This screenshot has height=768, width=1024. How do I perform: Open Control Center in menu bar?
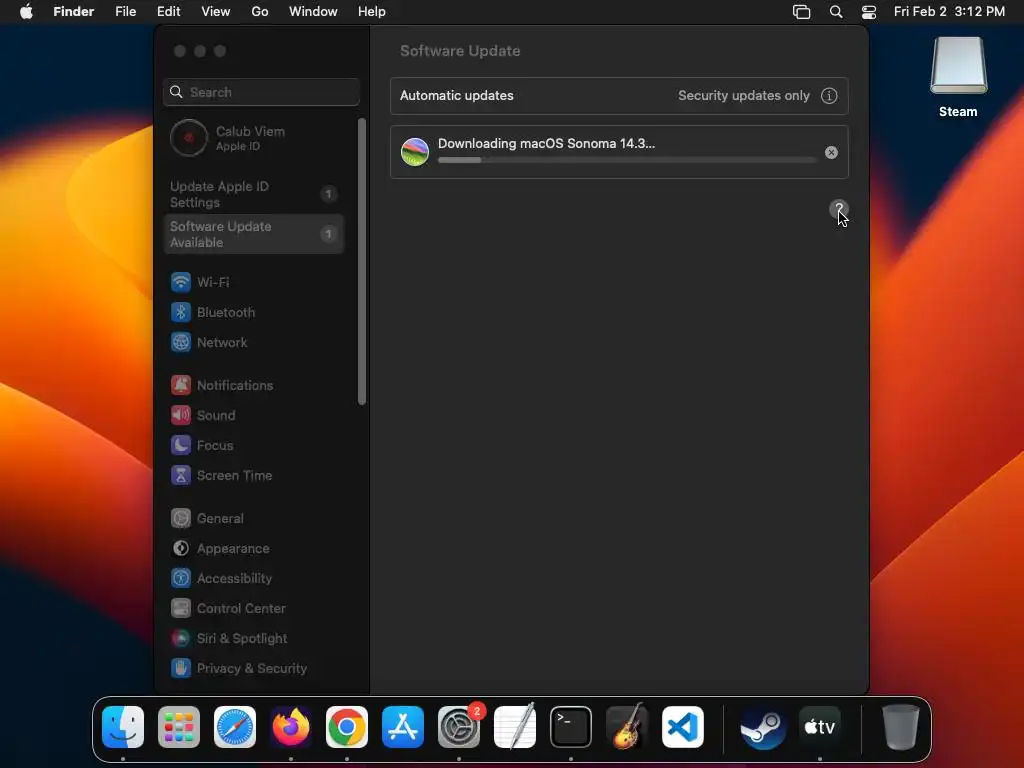coord(869,12)
